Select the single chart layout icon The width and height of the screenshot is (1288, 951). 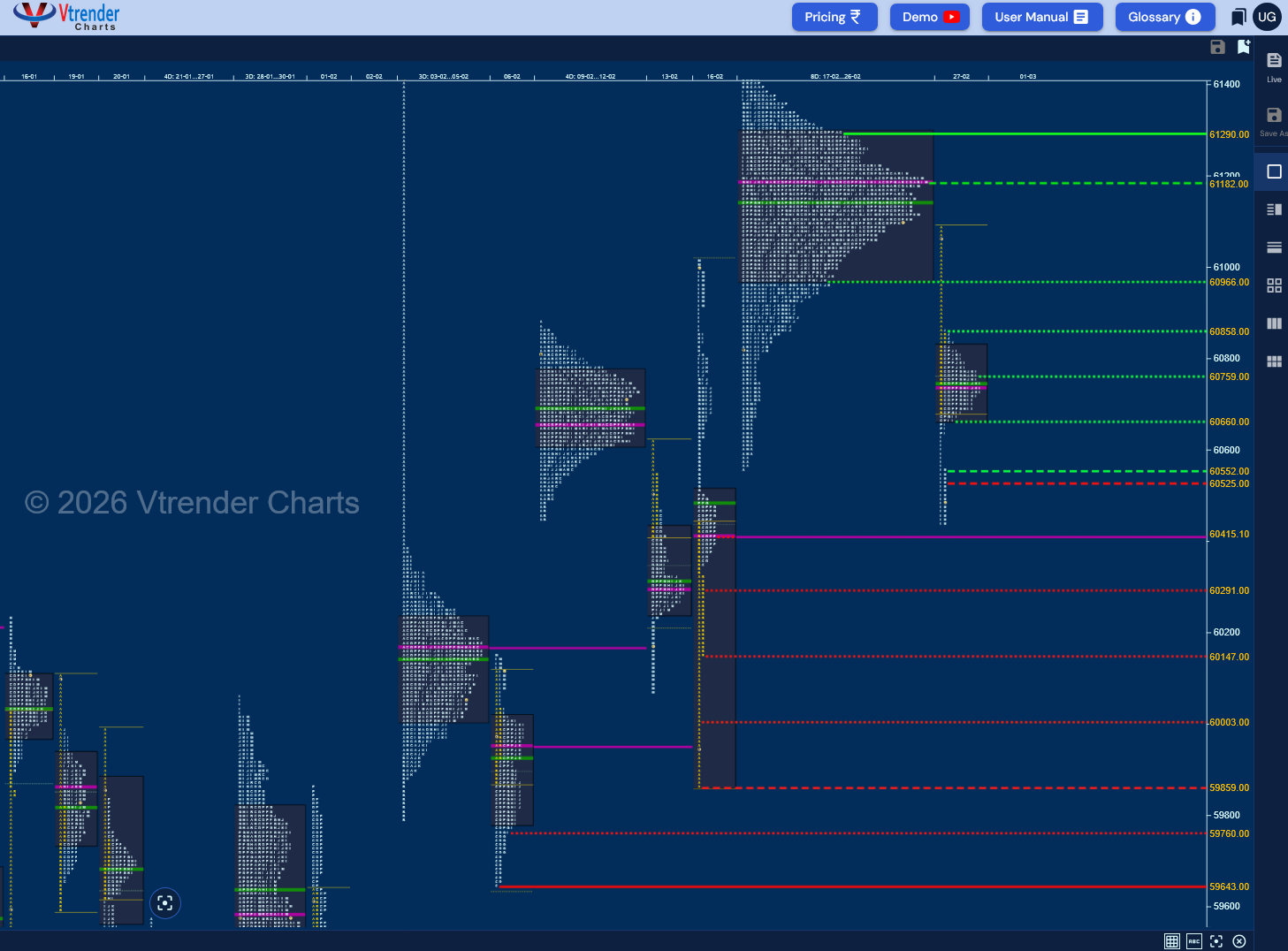click(x=1273, y=171)
